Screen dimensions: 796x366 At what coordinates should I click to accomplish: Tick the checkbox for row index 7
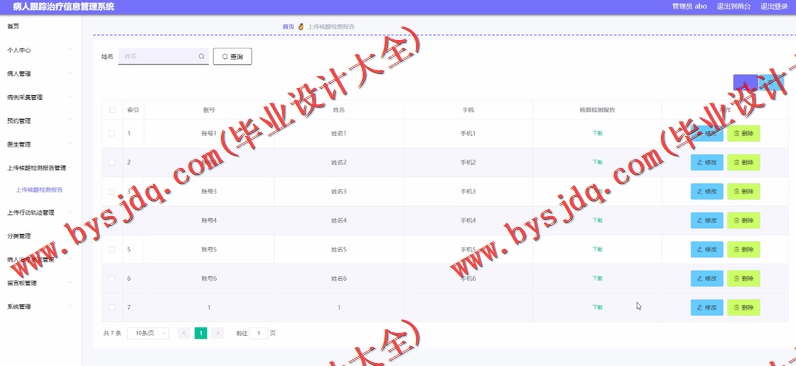112,307
